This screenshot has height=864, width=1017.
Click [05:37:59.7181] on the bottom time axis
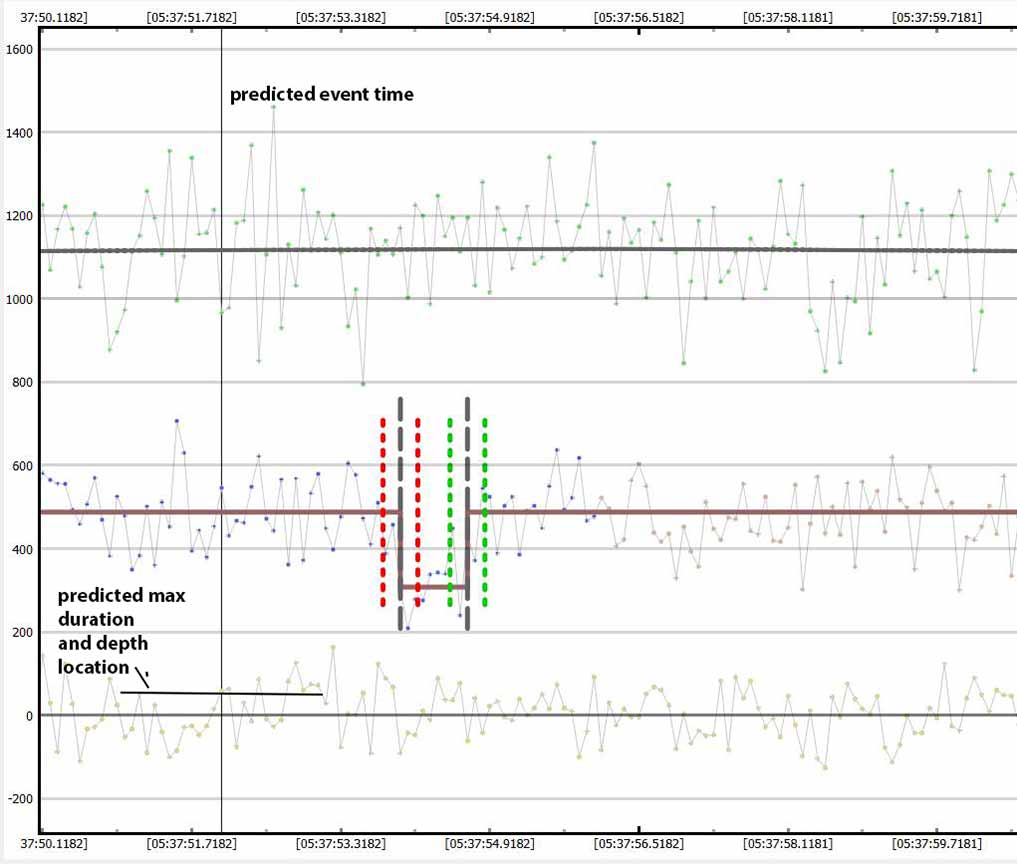937,844
